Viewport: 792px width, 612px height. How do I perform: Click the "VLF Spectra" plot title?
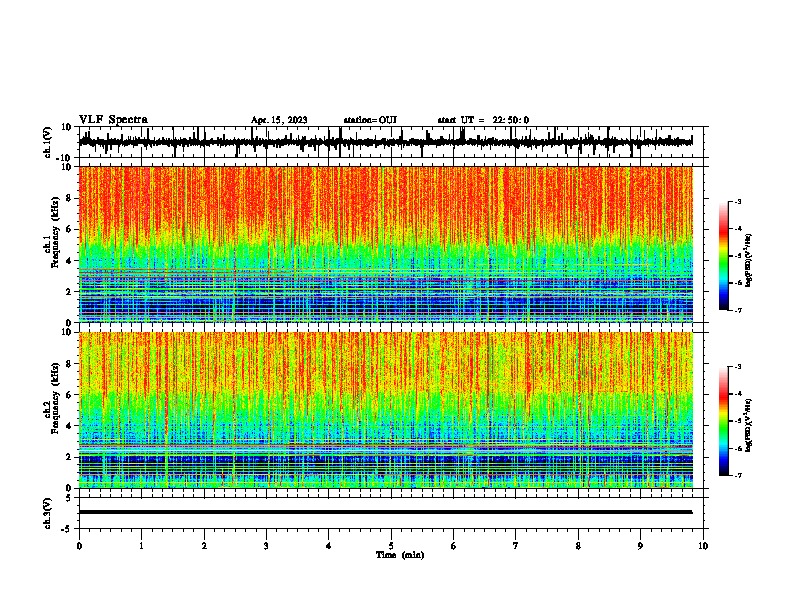113,120
